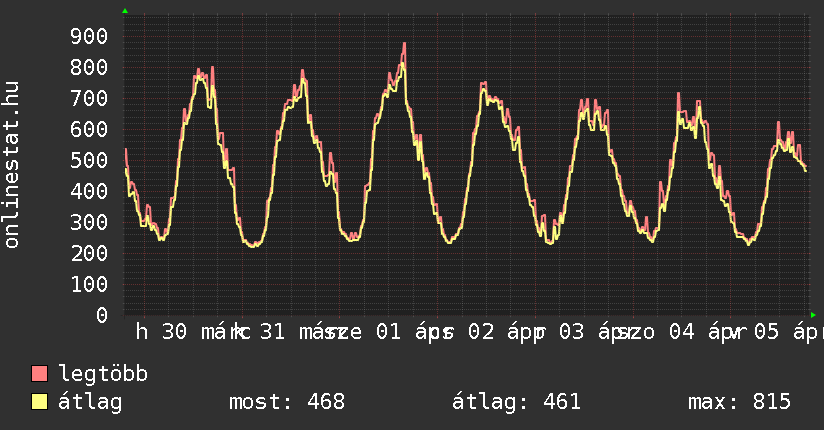
Task: Click the green arrow atop the y-axis
Action: [x=125, y=11]
